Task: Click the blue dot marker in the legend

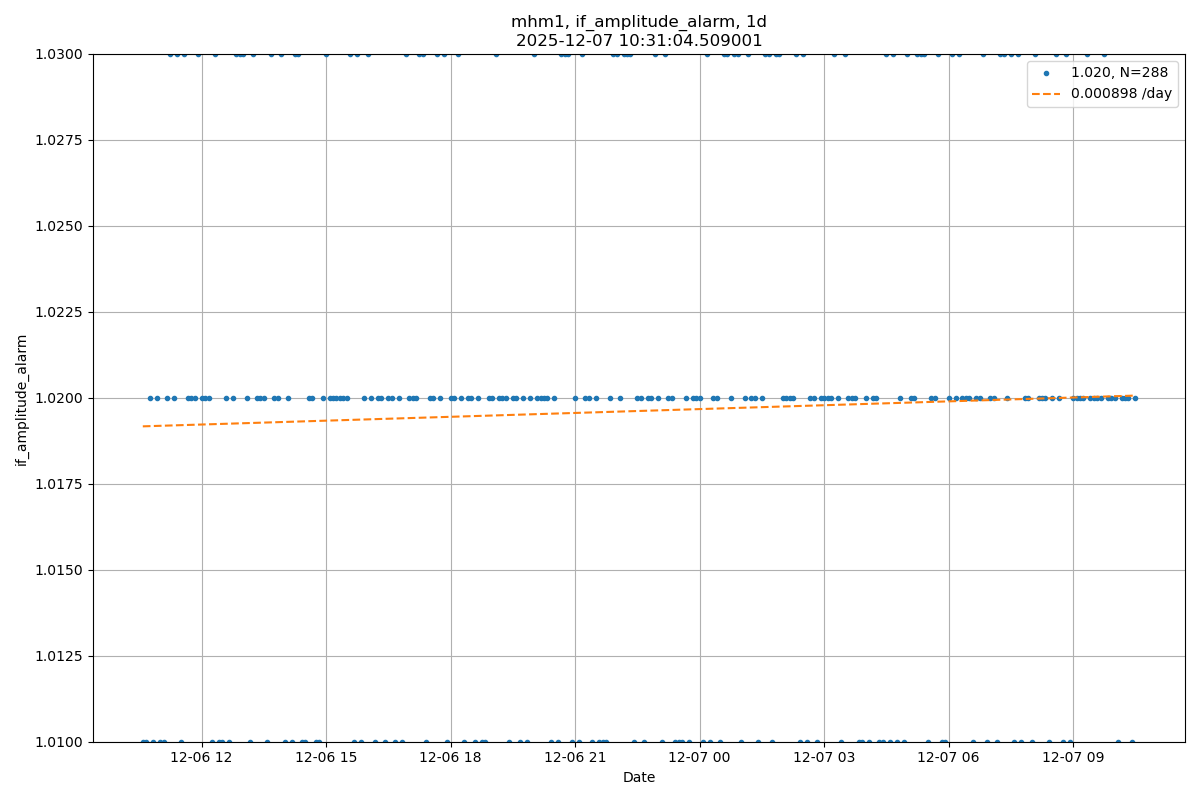Action: tap(1047, 73)
